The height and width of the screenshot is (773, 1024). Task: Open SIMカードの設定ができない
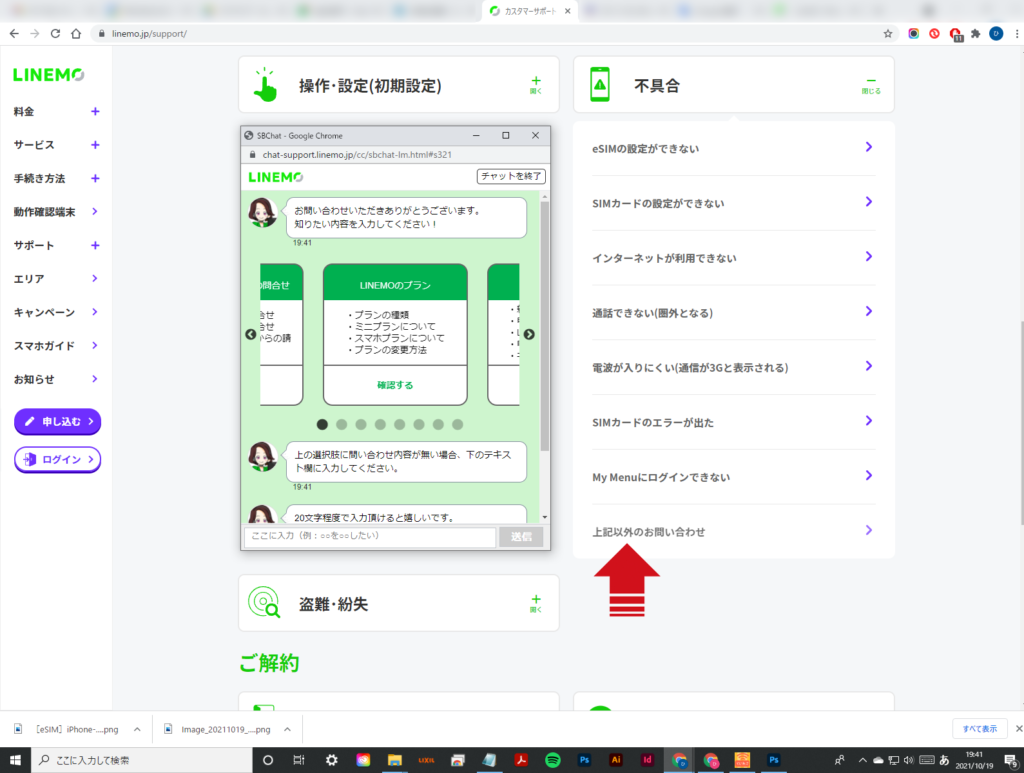click(x=733, y=203)
